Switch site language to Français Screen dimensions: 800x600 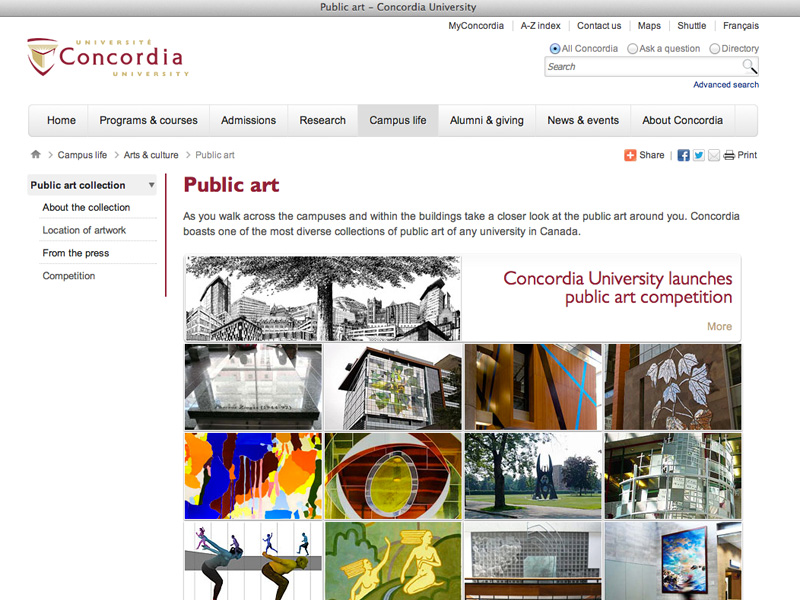click(x=740, y=26)
